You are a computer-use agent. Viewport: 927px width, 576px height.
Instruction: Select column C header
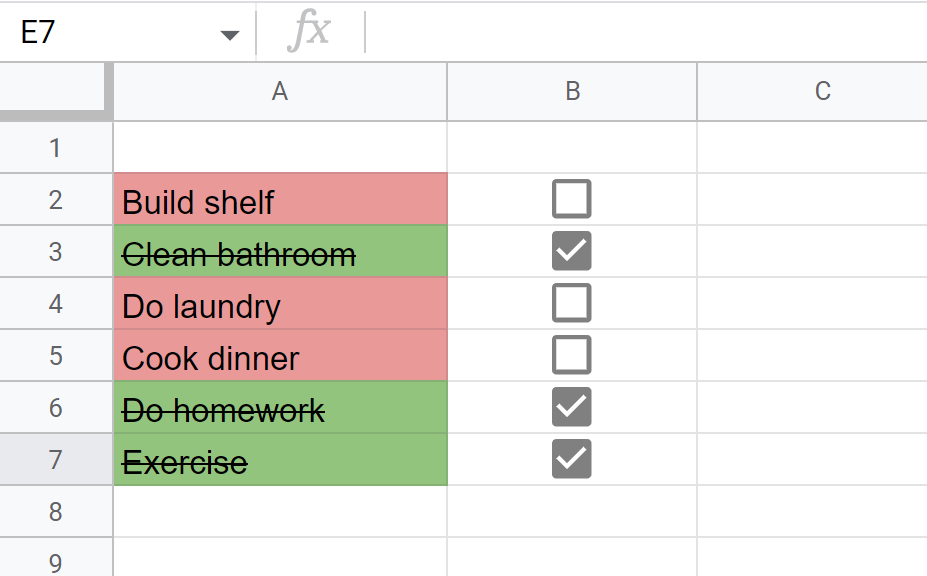pos(812,92)
